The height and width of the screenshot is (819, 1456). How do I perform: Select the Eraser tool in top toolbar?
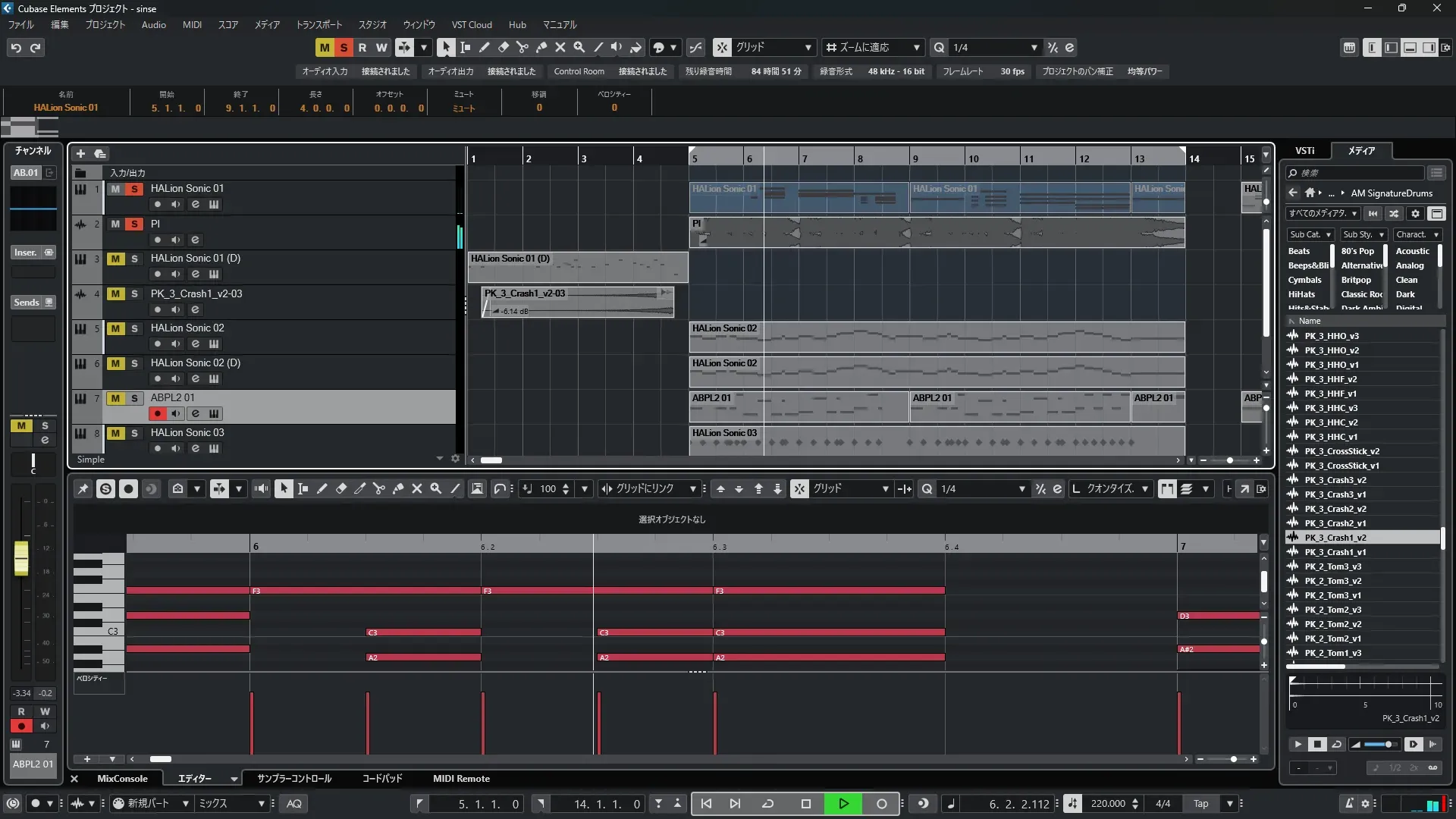(x=504, y=47)
